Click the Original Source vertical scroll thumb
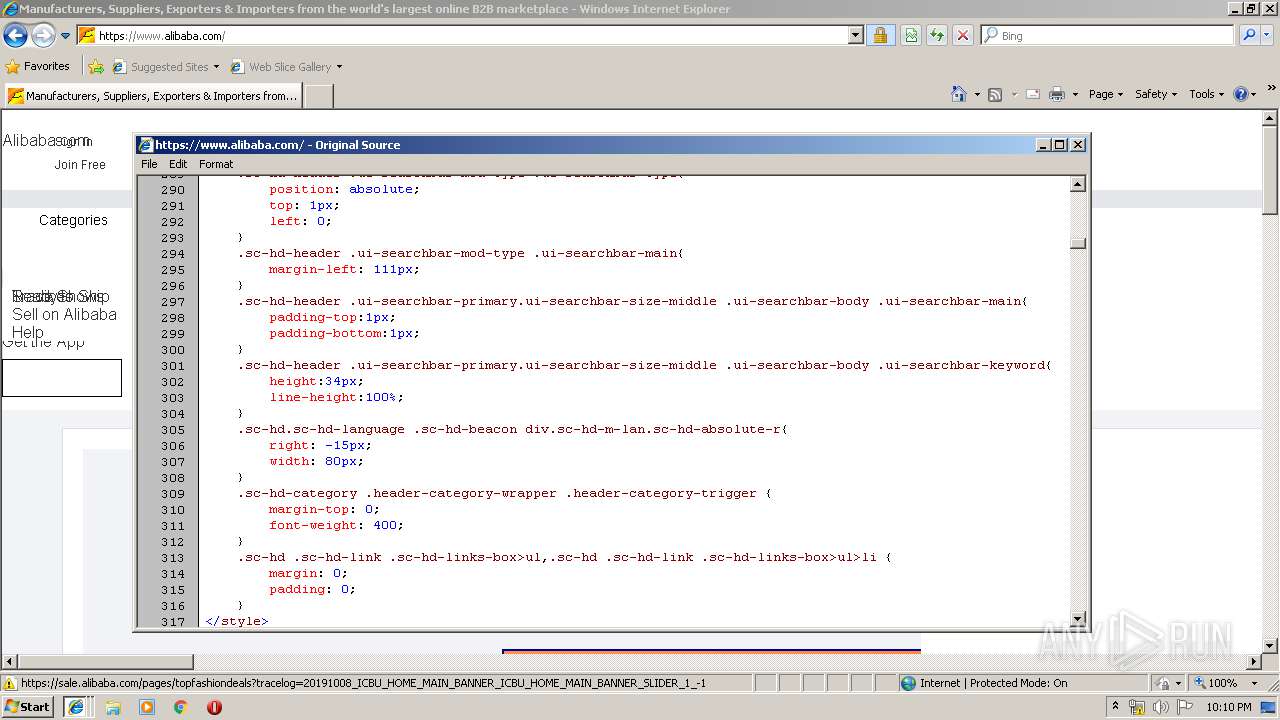1280x720 pixels. click(x=1078, y=243)
